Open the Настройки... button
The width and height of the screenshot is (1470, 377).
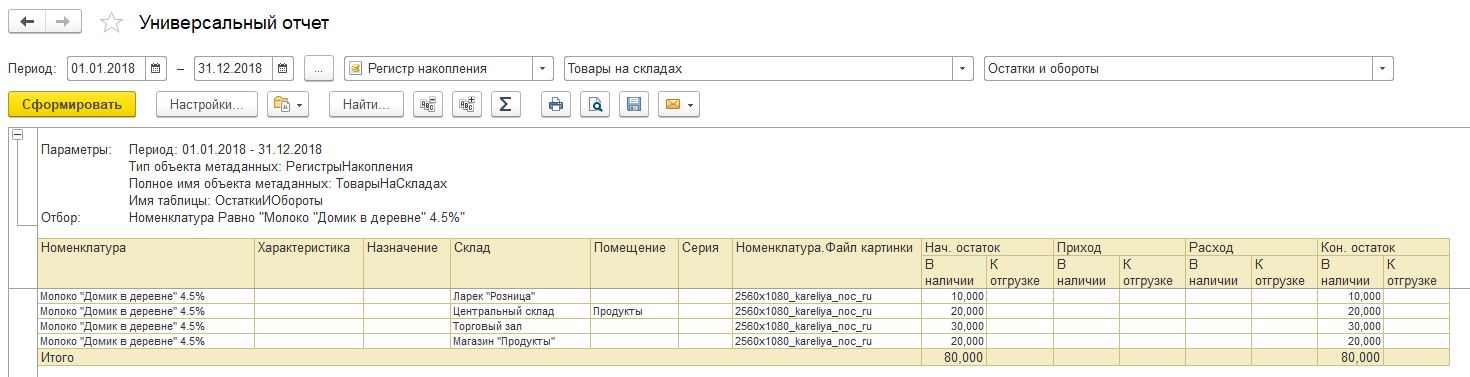pyautogui.click(x=207, y=104)
